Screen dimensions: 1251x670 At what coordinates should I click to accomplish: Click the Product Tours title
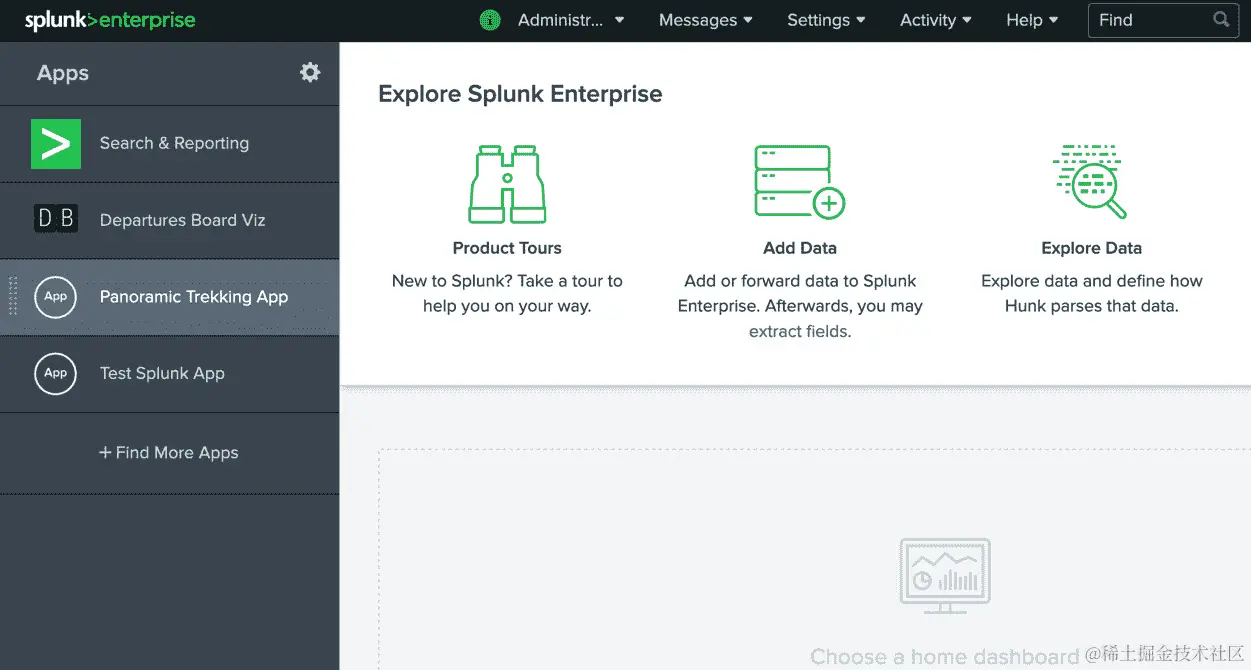[507, 248]
